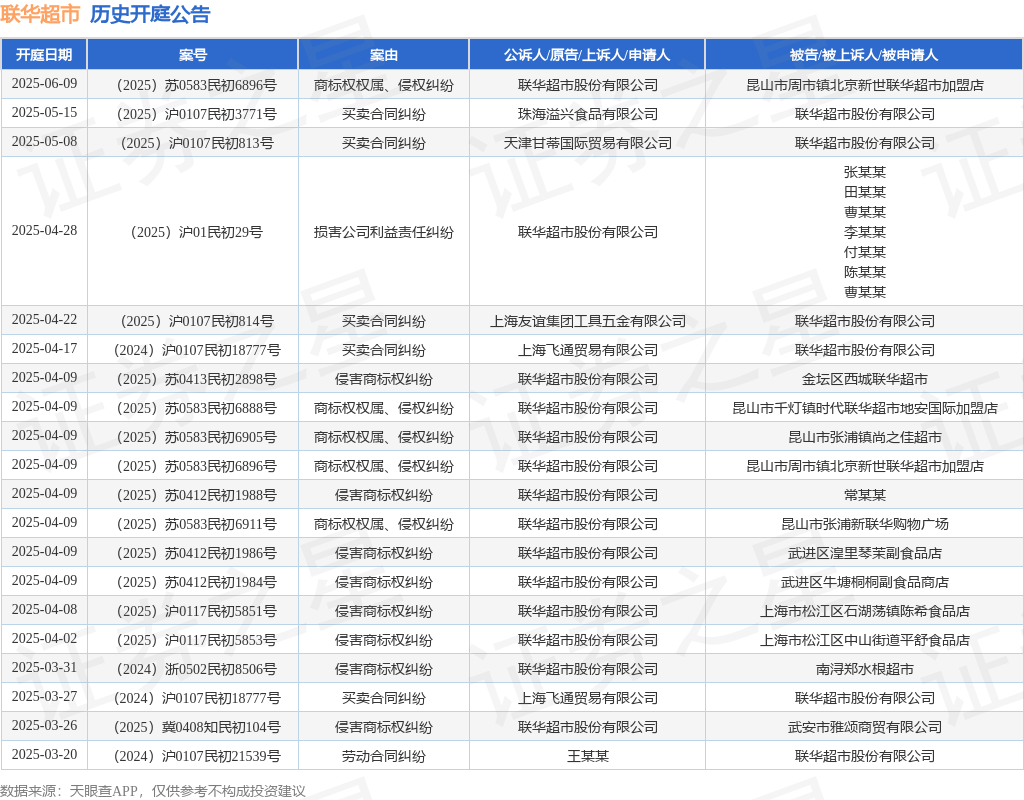Click case number (2024)浙0502民初8506号
This screenshot has height=800, width=1024.
point(197,669)
